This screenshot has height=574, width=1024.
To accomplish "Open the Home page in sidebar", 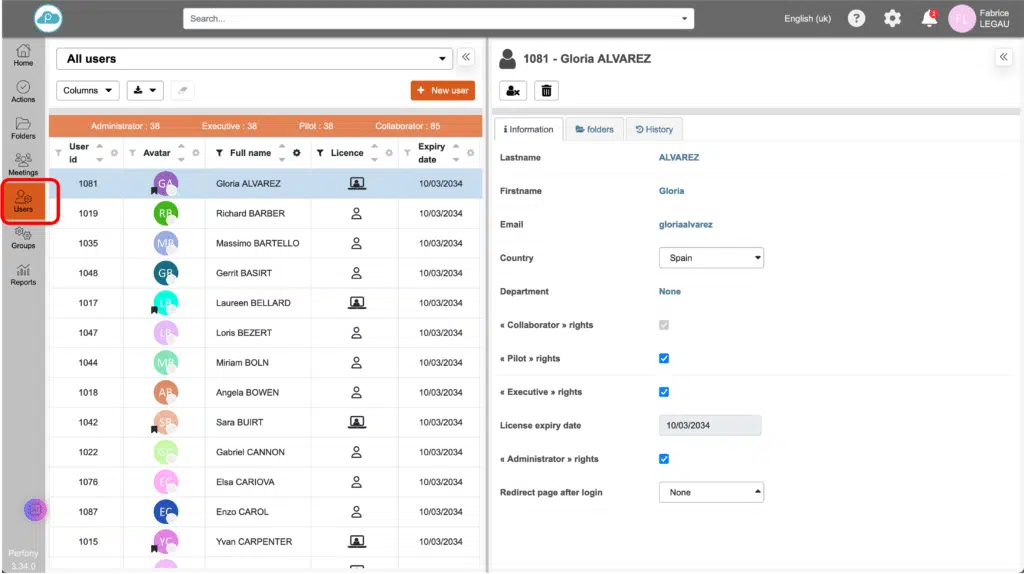I will [x=23, y=56].
